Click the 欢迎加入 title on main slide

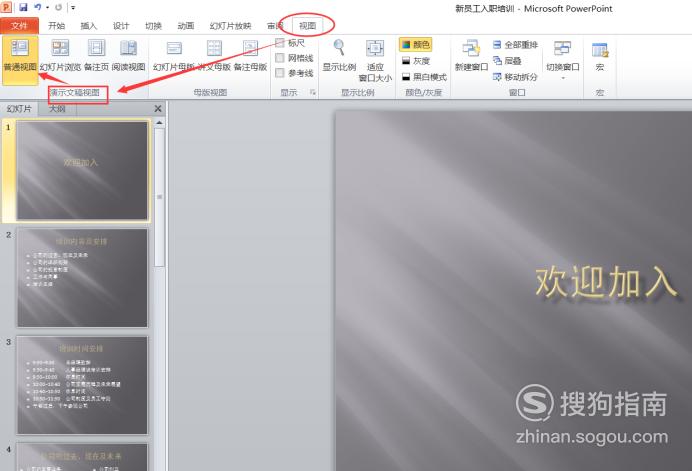pyautogui.click(x=606, y=283)
